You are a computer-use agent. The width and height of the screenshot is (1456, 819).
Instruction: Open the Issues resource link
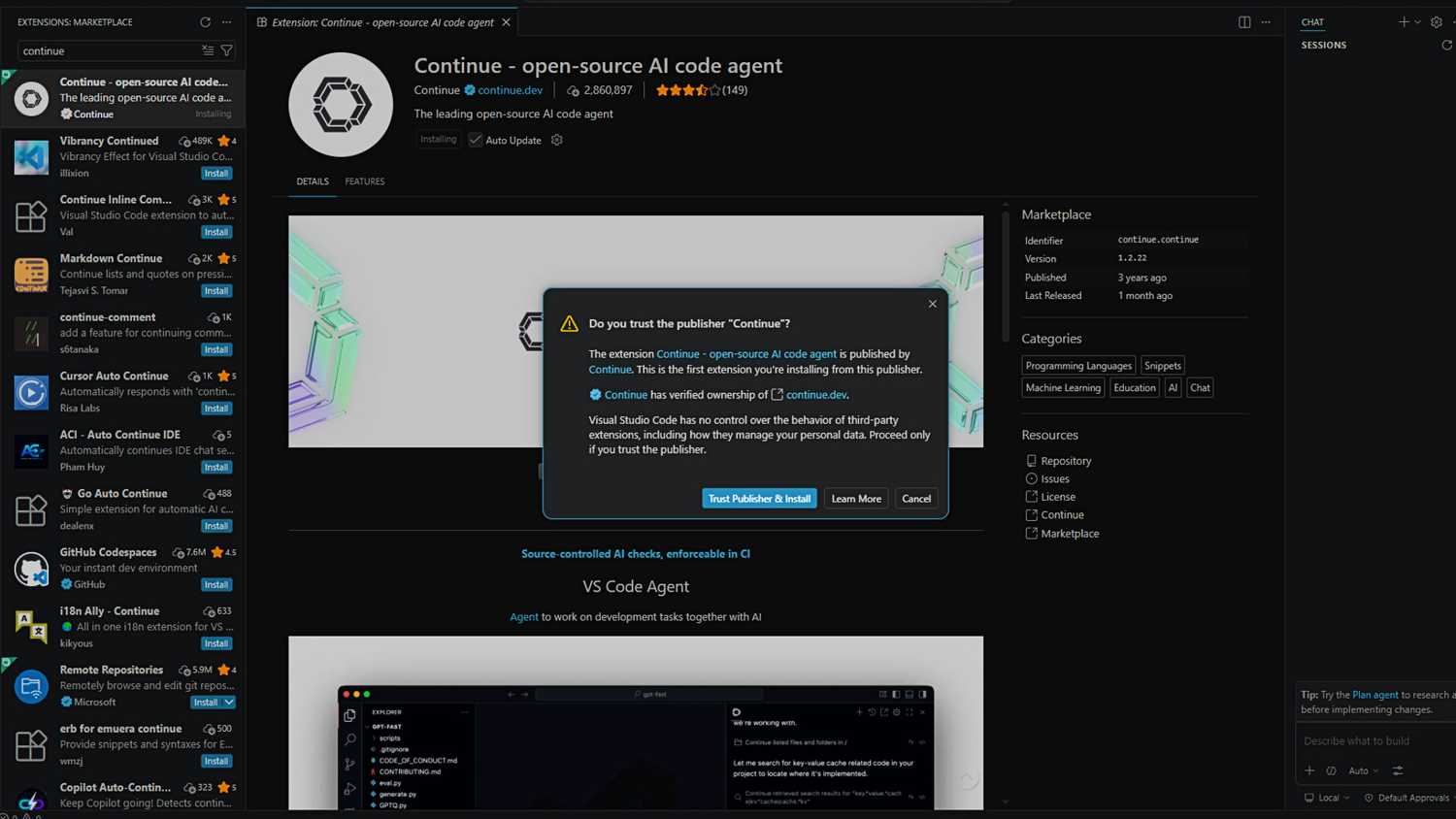(x=1055, y=478)
